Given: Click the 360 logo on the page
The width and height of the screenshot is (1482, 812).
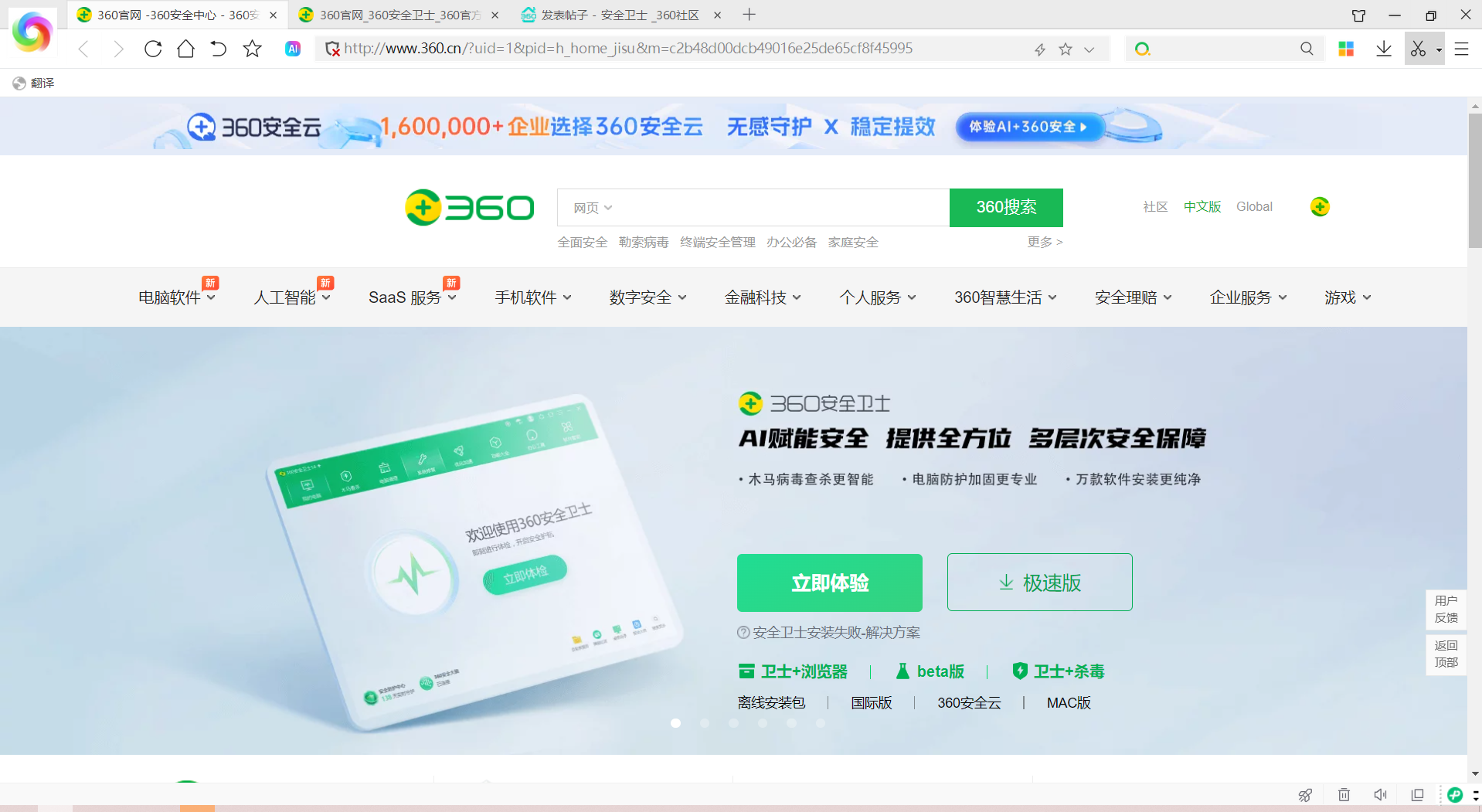Looking at the screenshot, I should pos(470,207).
